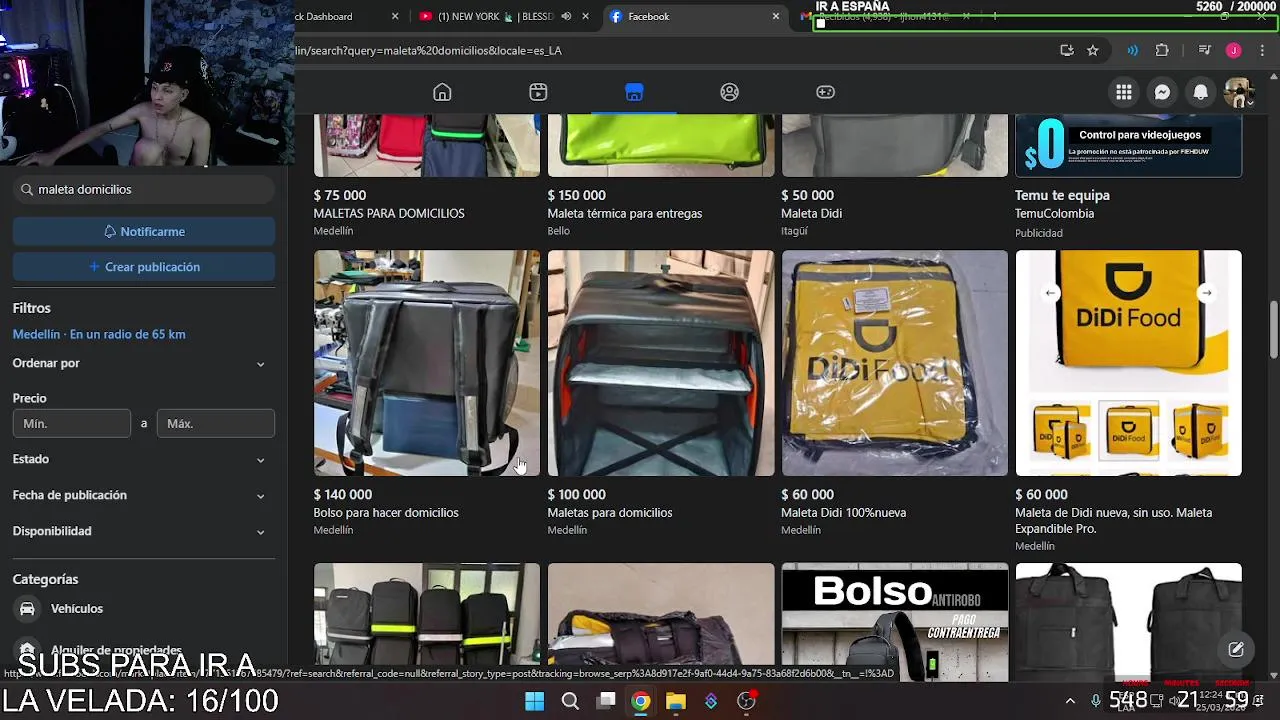Open Facebook Home icon
The height and width of the screenshot is (720, 1280).
point(442,92)
